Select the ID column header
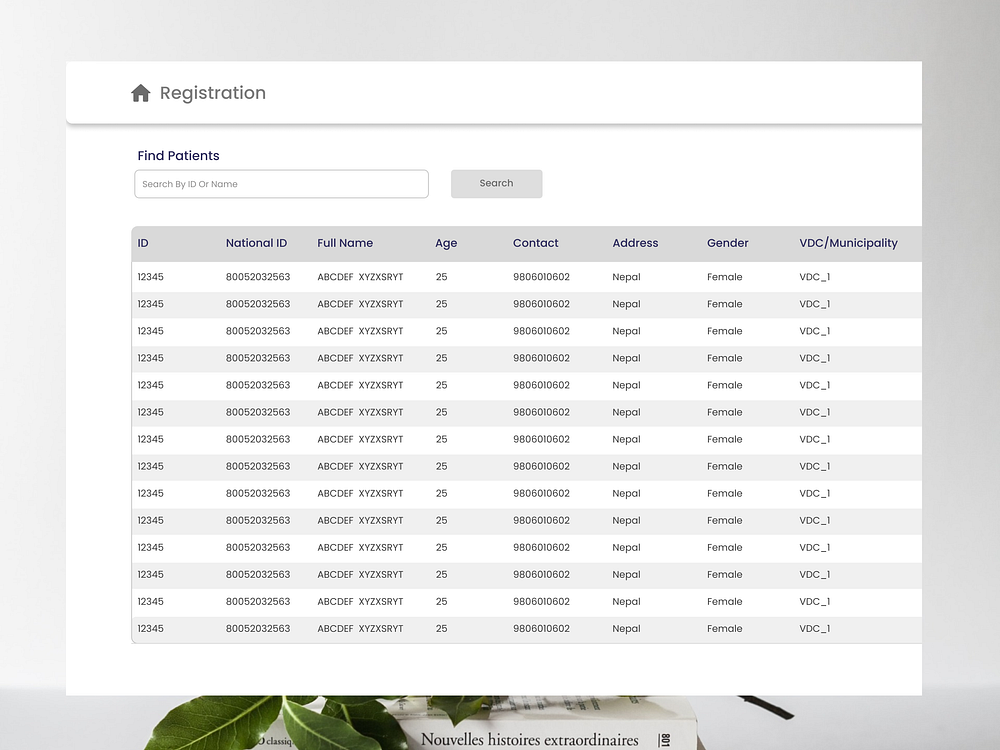The image size is (1000, 750). 143,243
